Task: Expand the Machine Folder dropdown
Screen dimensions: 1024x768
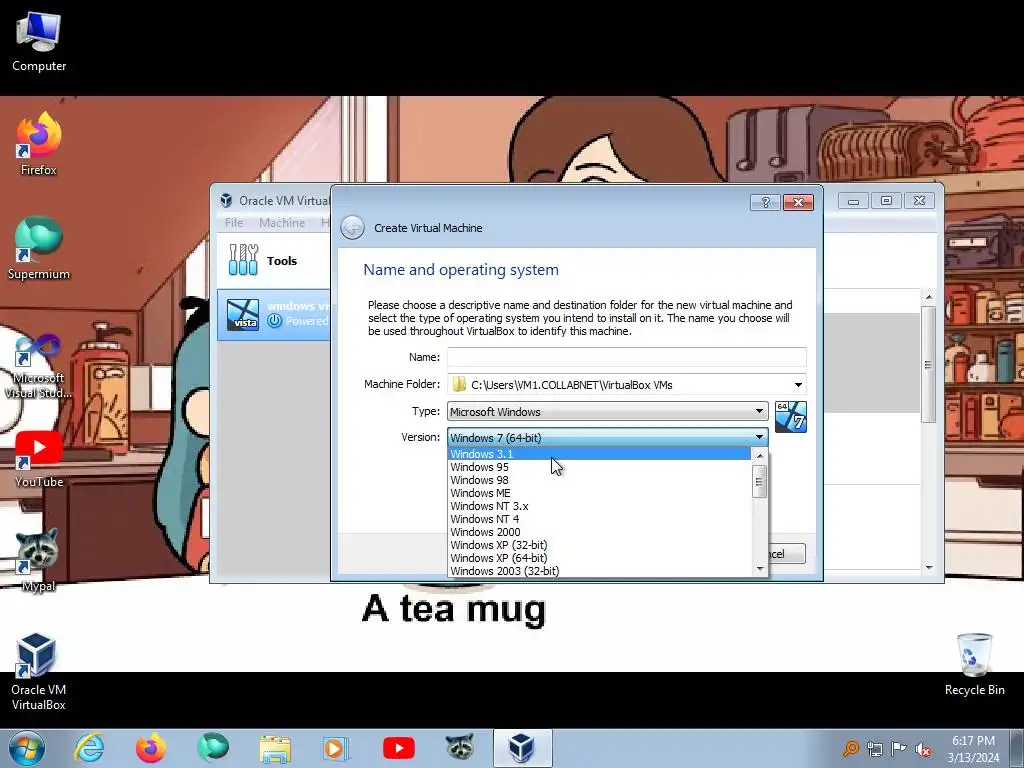Action: coord(798,385)
